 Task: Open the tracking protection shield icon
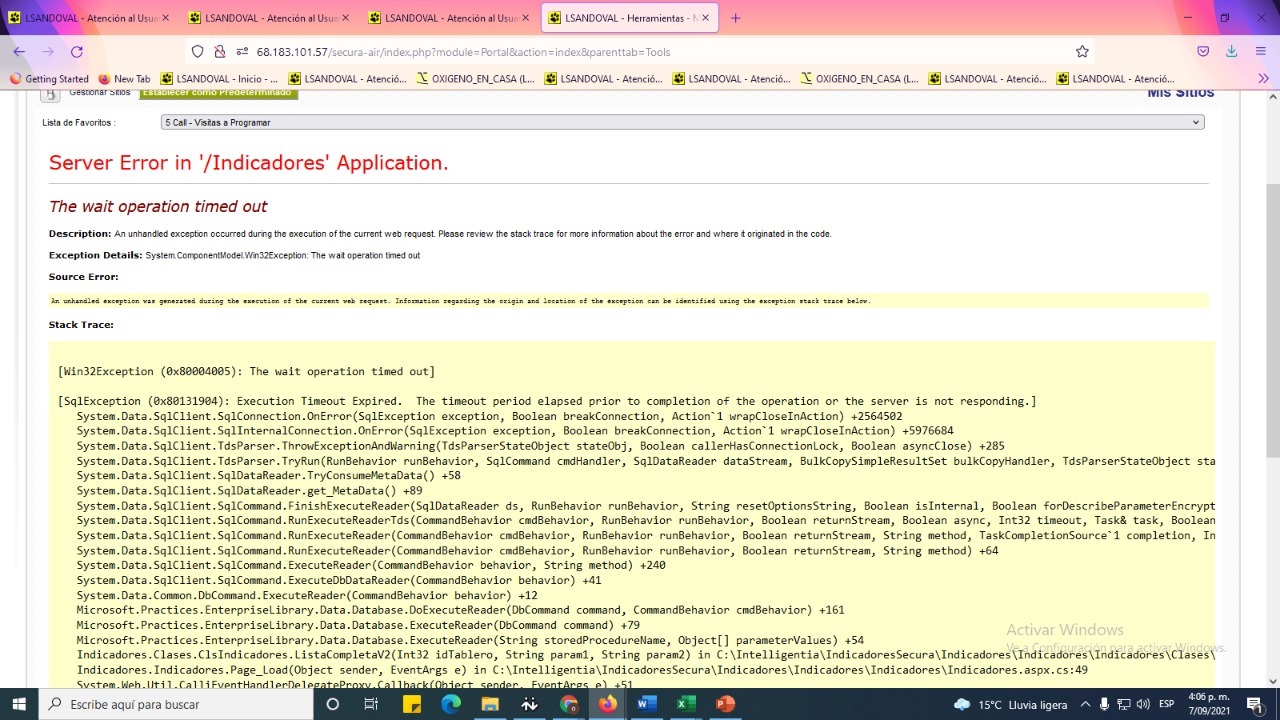197,52
